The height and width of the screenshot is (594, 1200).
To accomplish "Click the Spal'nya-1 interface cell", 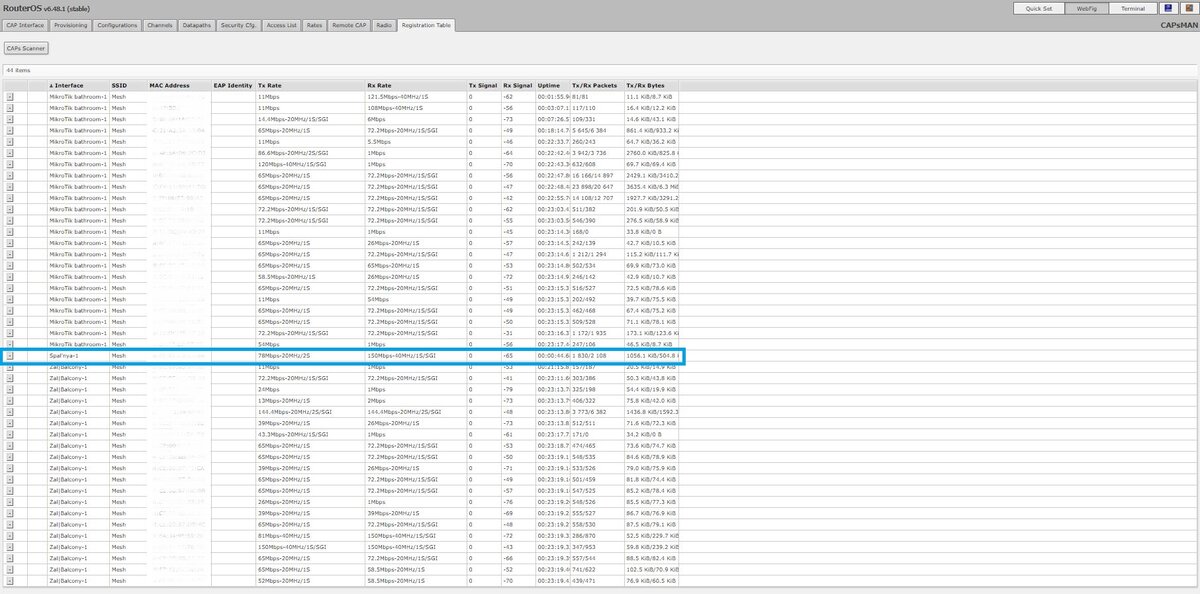I will 79,355.
